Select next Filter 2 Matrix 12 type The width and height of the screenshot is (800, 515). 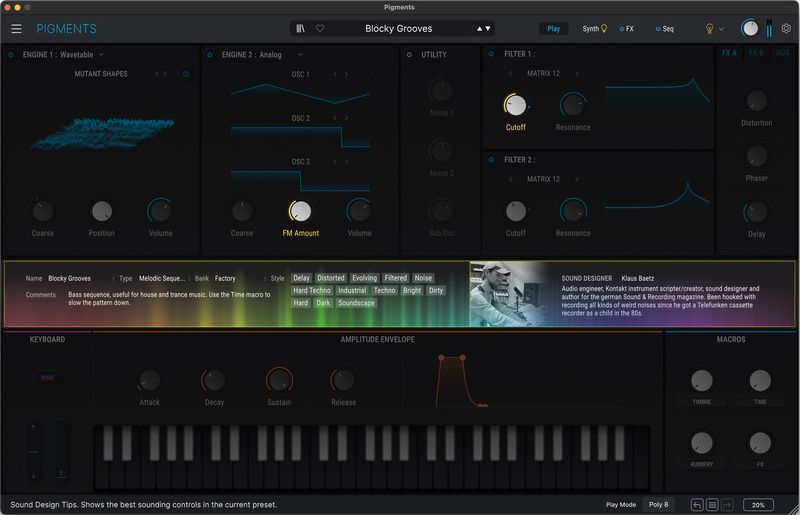(577, 179)
